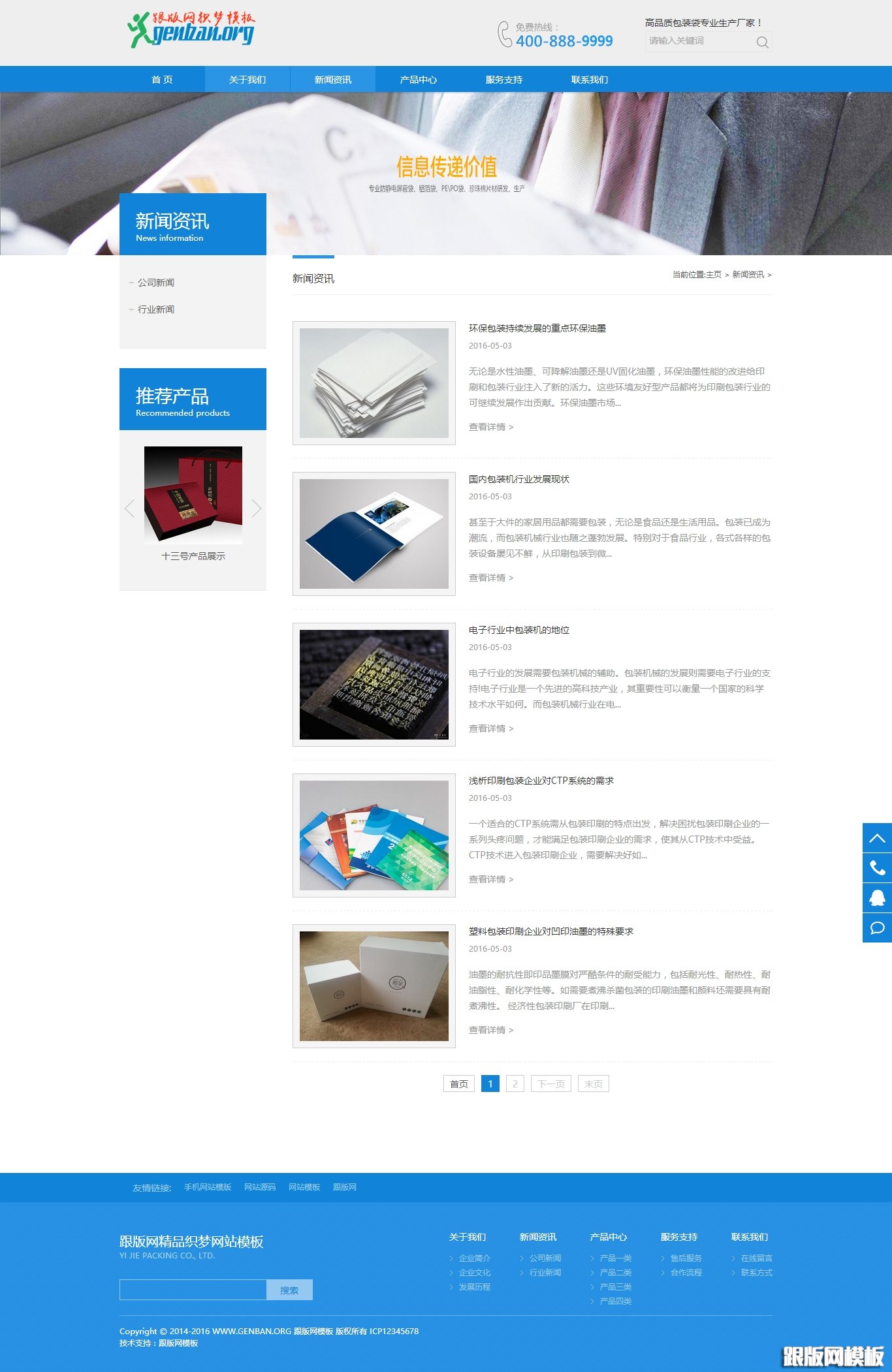Click thumbnail of stacked white paper article
This screenshot has width=892, height=1372.
(374, 383)
